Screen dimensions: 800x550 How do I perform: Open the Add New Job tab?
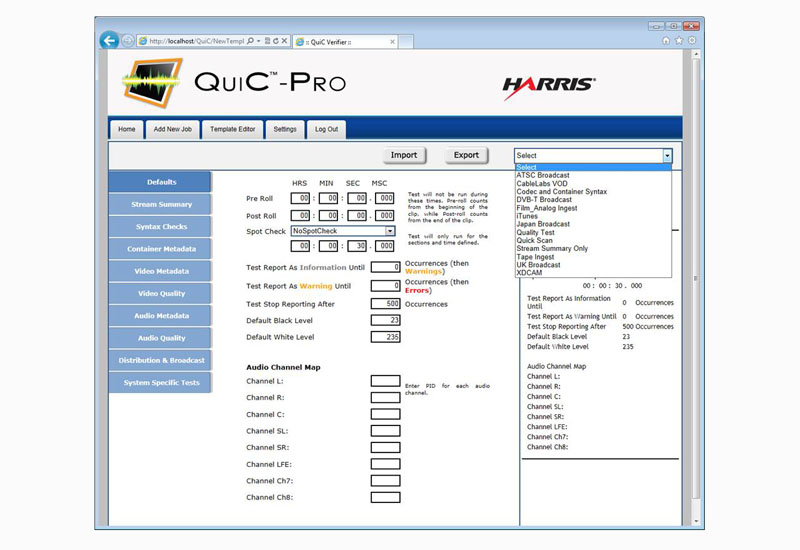click(172, 130)
